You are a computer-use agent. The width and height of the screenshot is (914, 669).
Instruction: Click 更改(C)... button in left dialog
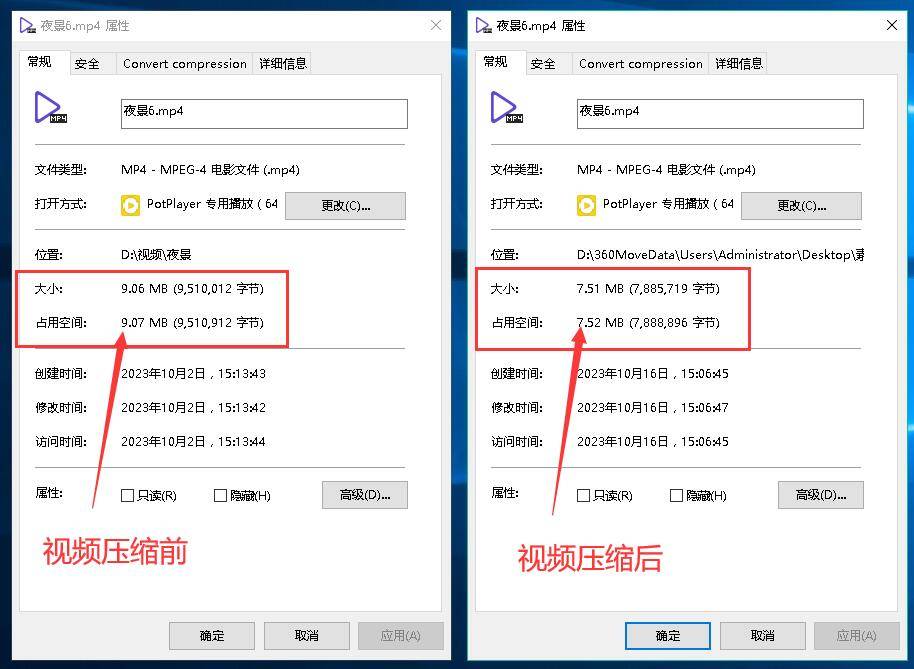[x=345, y=206]
